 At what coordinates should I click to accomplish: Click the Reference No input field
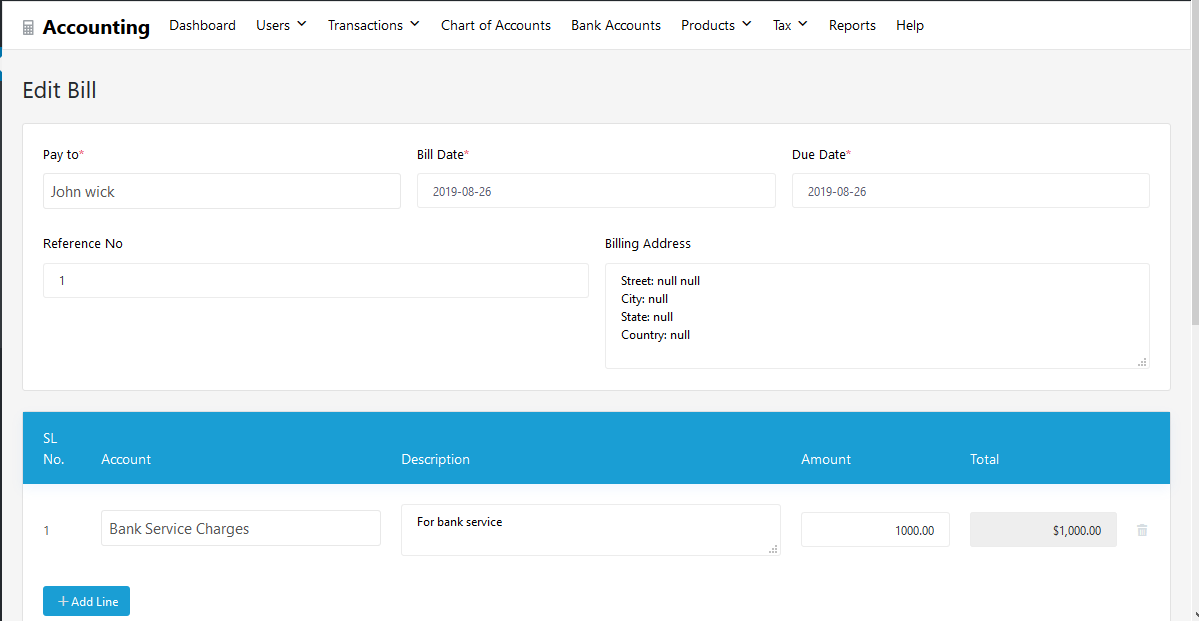[x=315, y=281]
